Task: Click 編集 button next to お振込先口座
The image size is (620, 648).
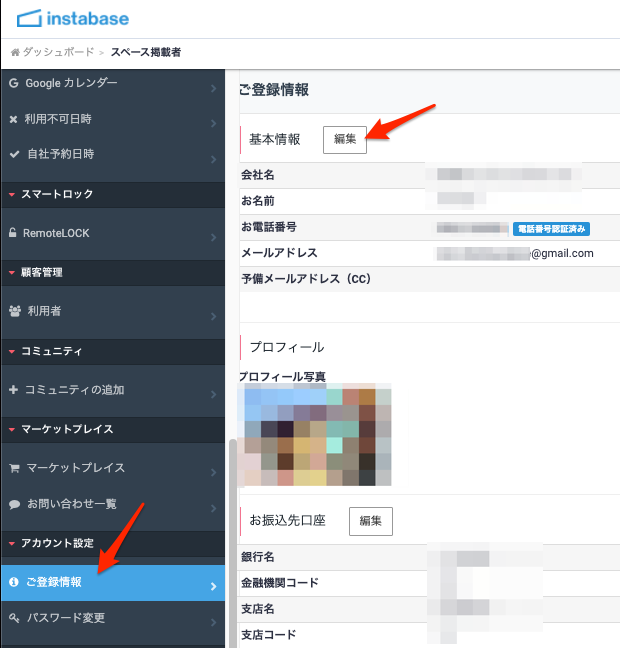Action: (x=371, y=521)
